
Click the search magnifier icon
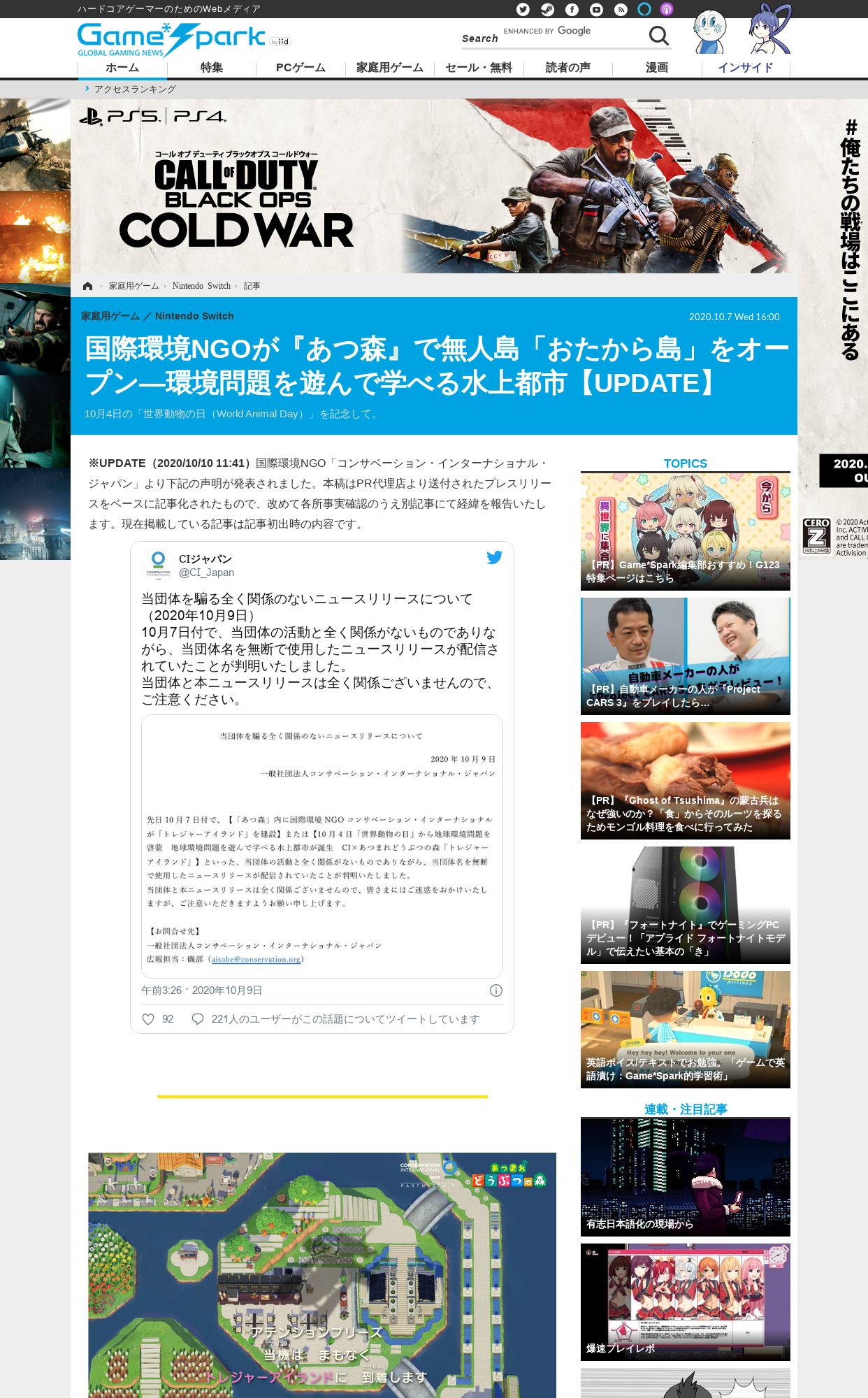(x=658, y=35)
